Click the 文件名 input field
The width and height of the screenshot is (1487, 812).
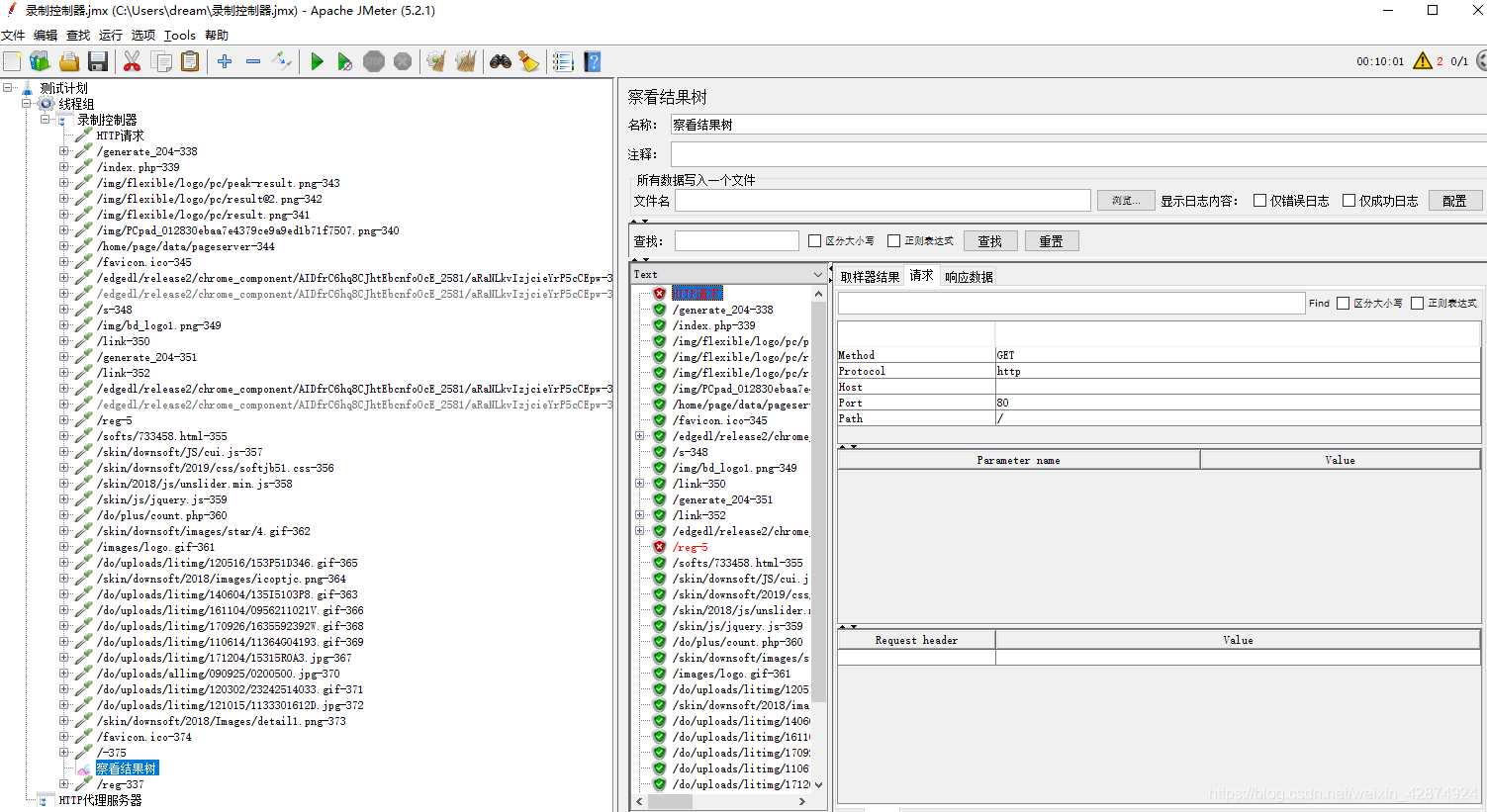883,201
